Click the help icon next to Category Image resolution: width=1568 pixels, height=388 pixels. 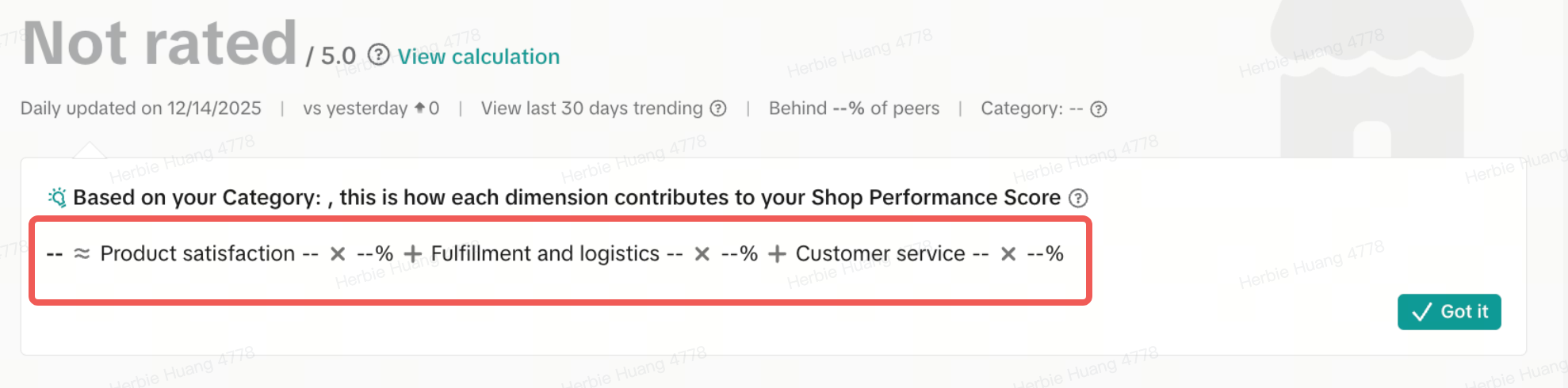point(1098,109)
